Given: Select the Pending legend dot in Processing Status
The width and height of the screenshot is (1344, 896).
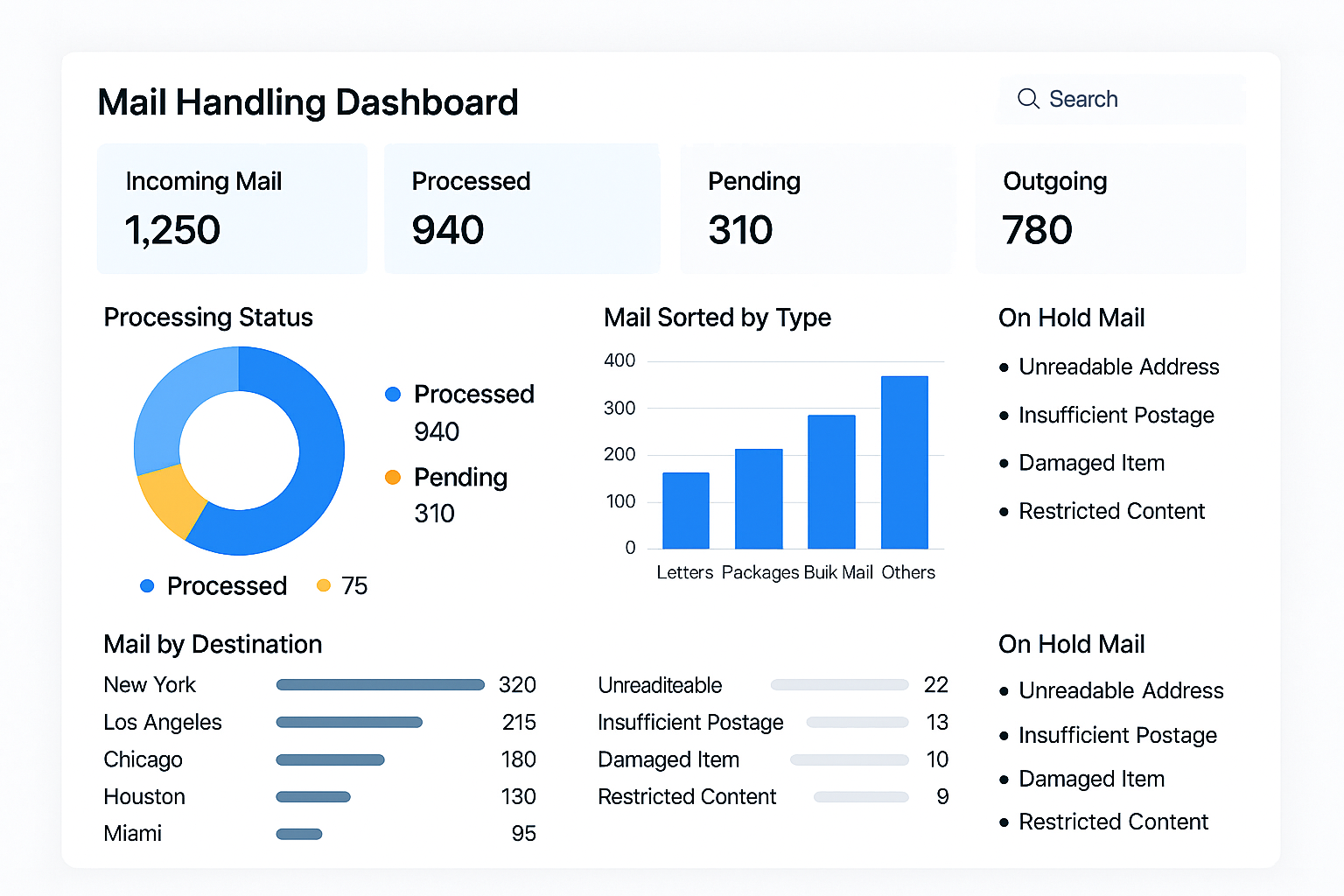Looking at the screenshot, I should tap(392, 478).
